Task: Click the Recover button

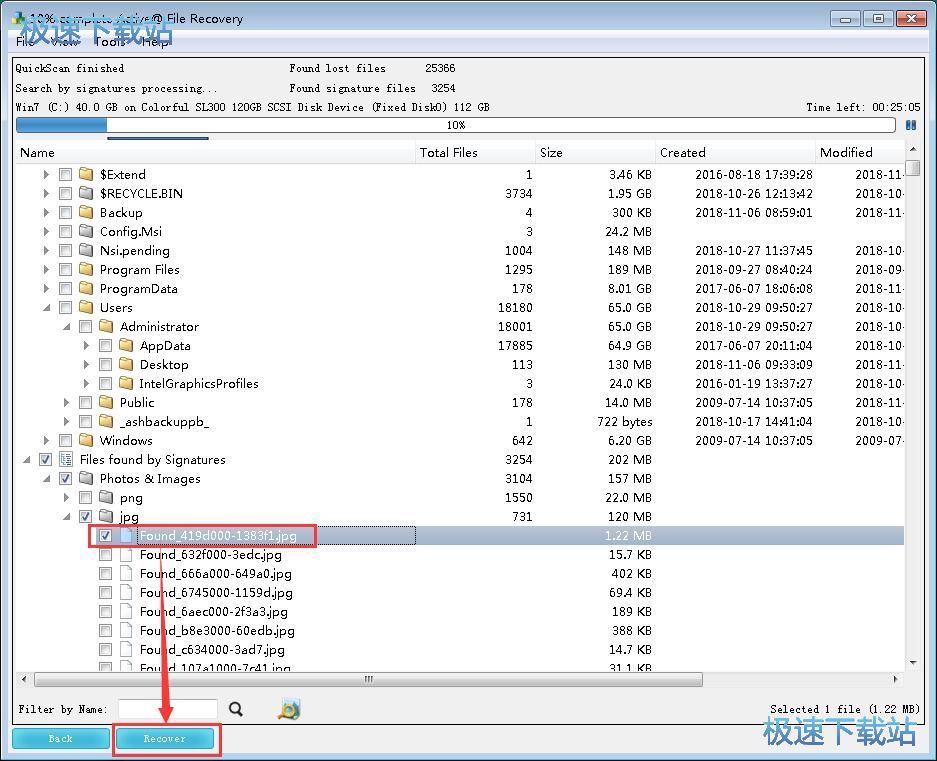Action: point(165,738)
